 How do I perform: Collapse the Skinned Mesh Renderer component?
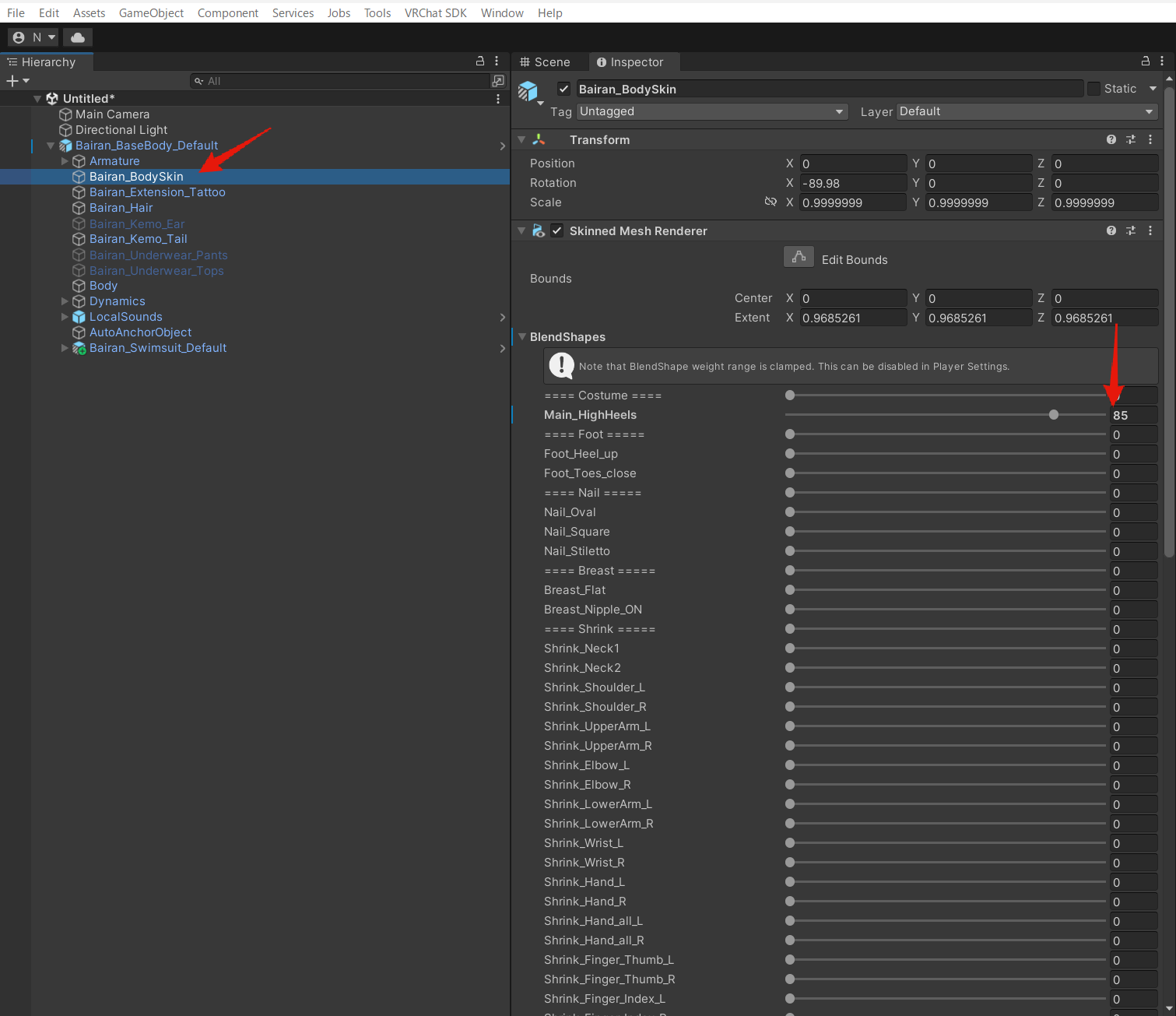point(521,230)
